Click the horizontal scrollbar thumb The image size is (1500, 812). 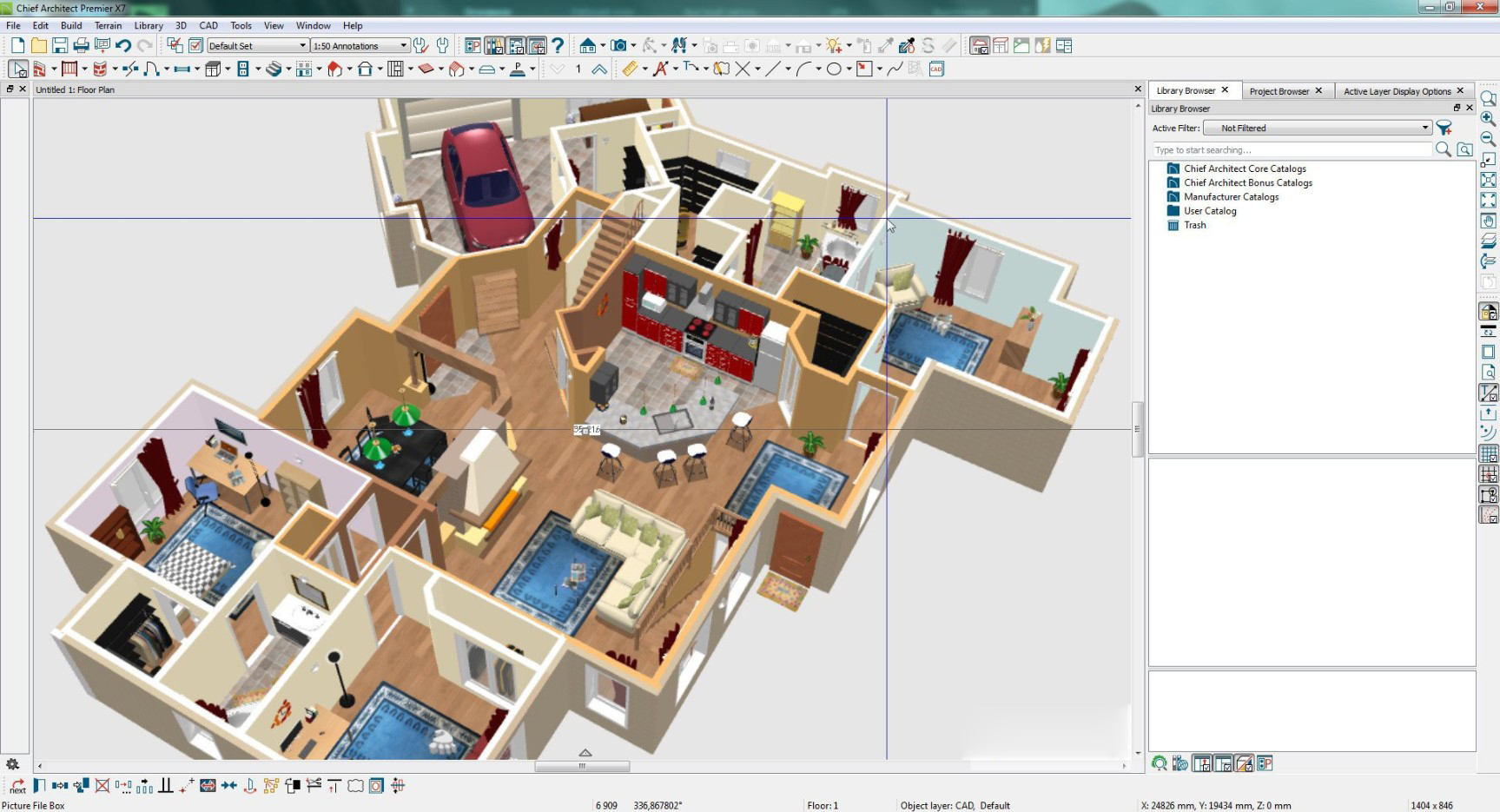coord(582,766)
